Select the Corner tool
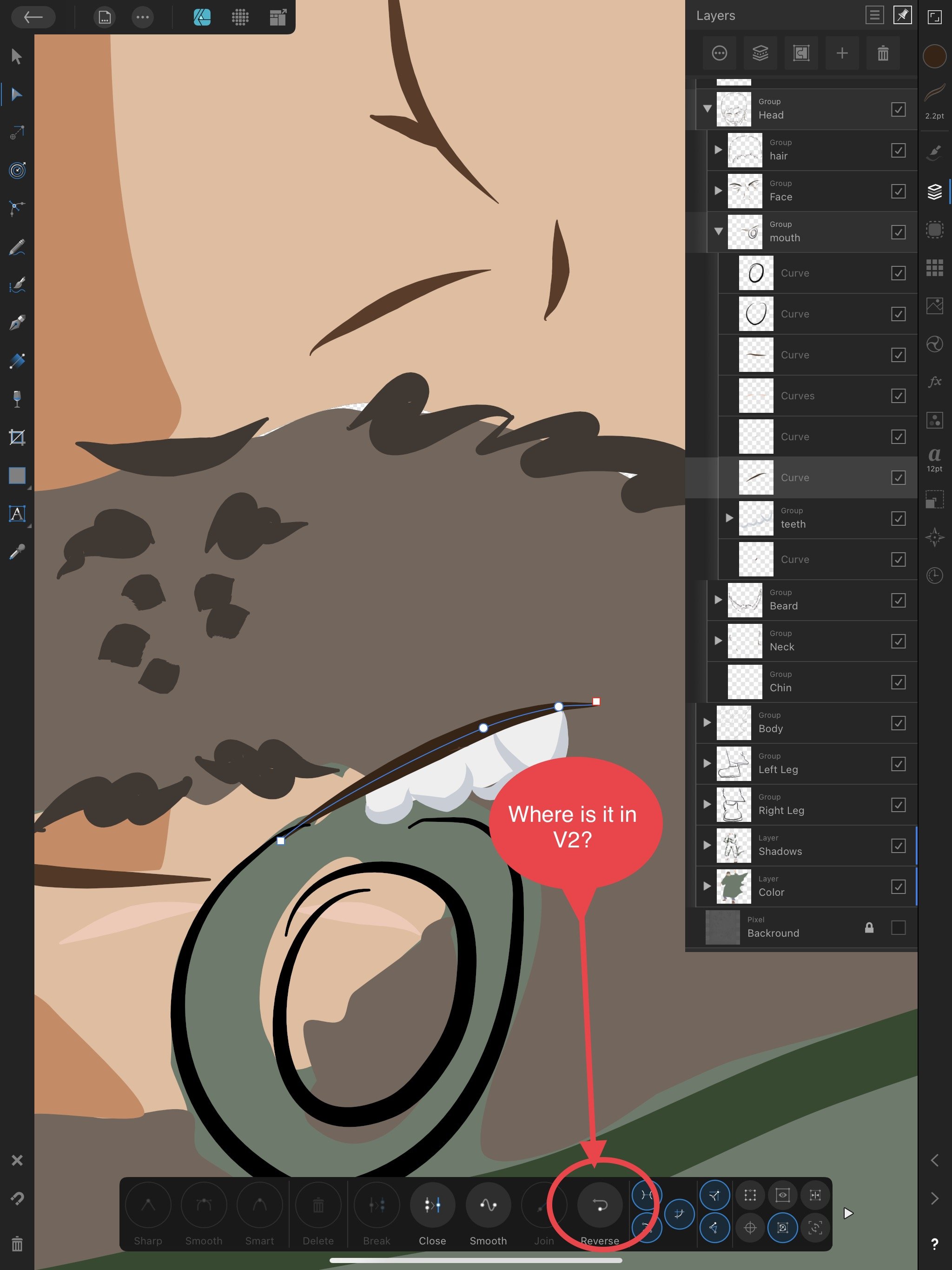This screenshot has width=952, height=1270. click(17, 208)
